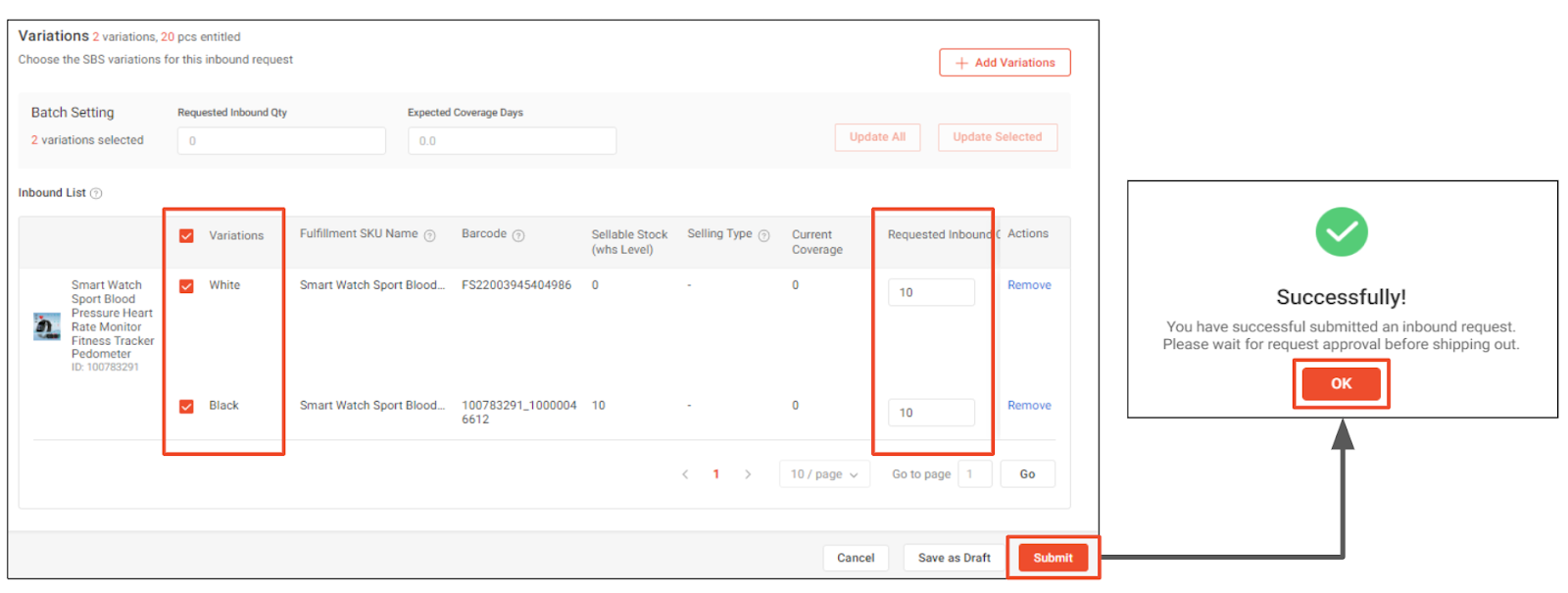Uncheck the White variation checkbox
This screenshot has height=593, width=1568.
point(186,286)
